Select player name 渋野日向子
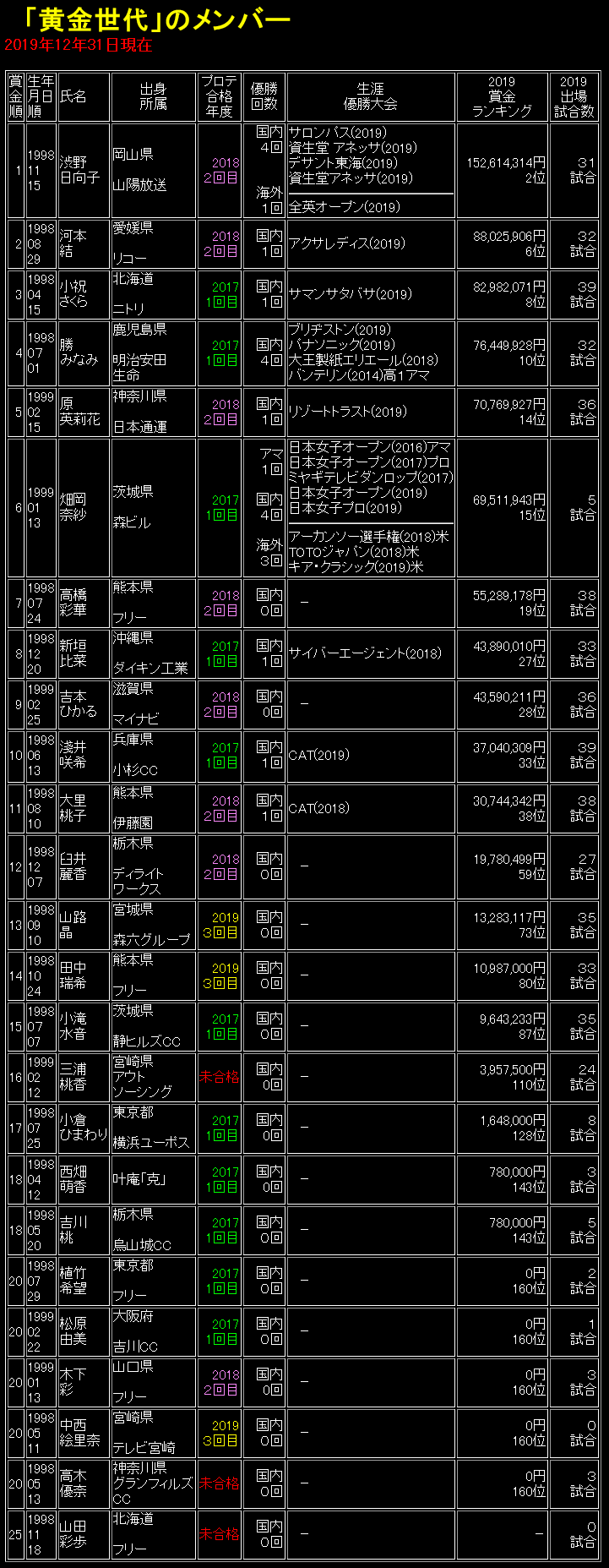609x1568 pixels. [79, 170]
